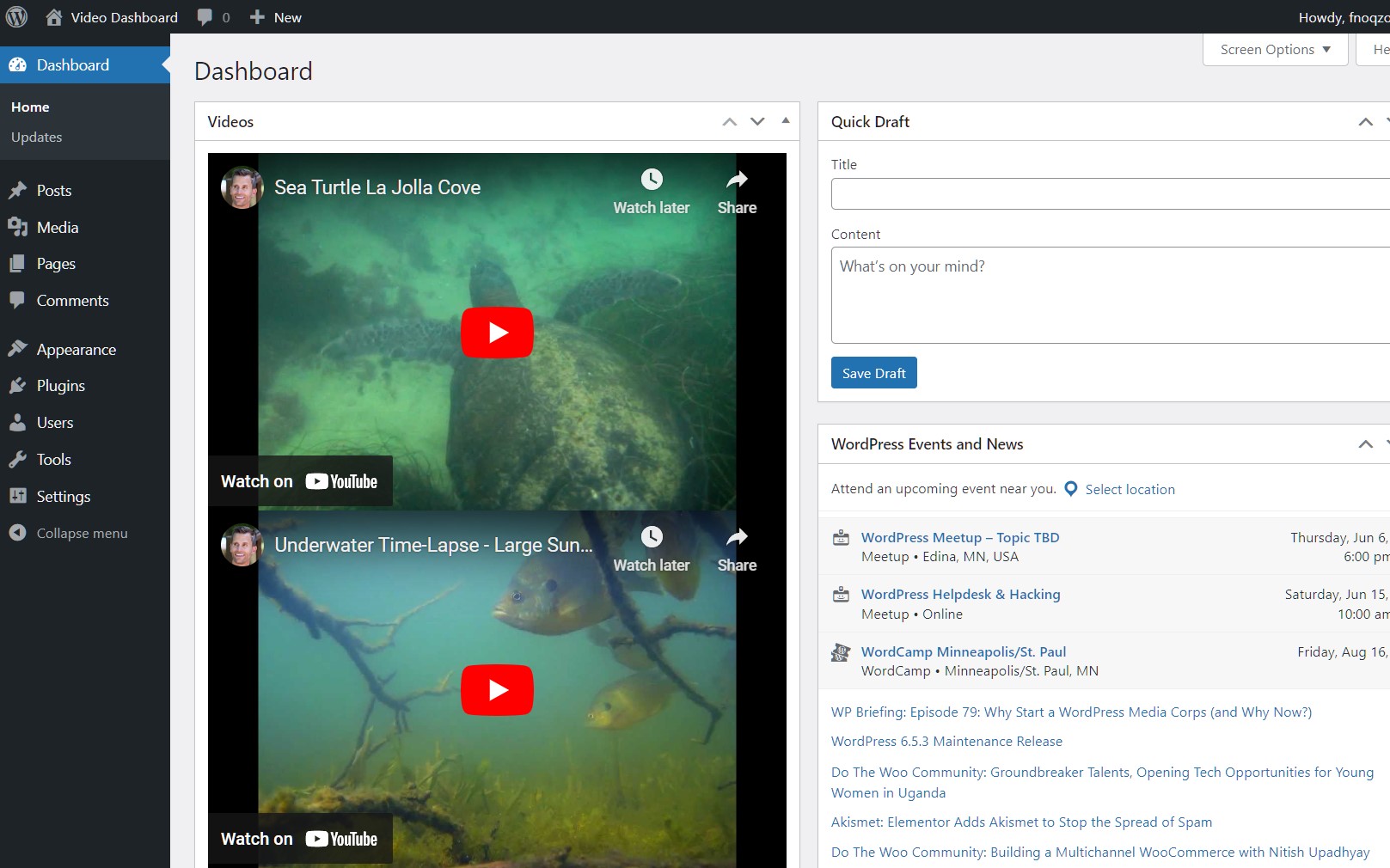Play the Underwater Time-Lapse video

coord(497,690)
